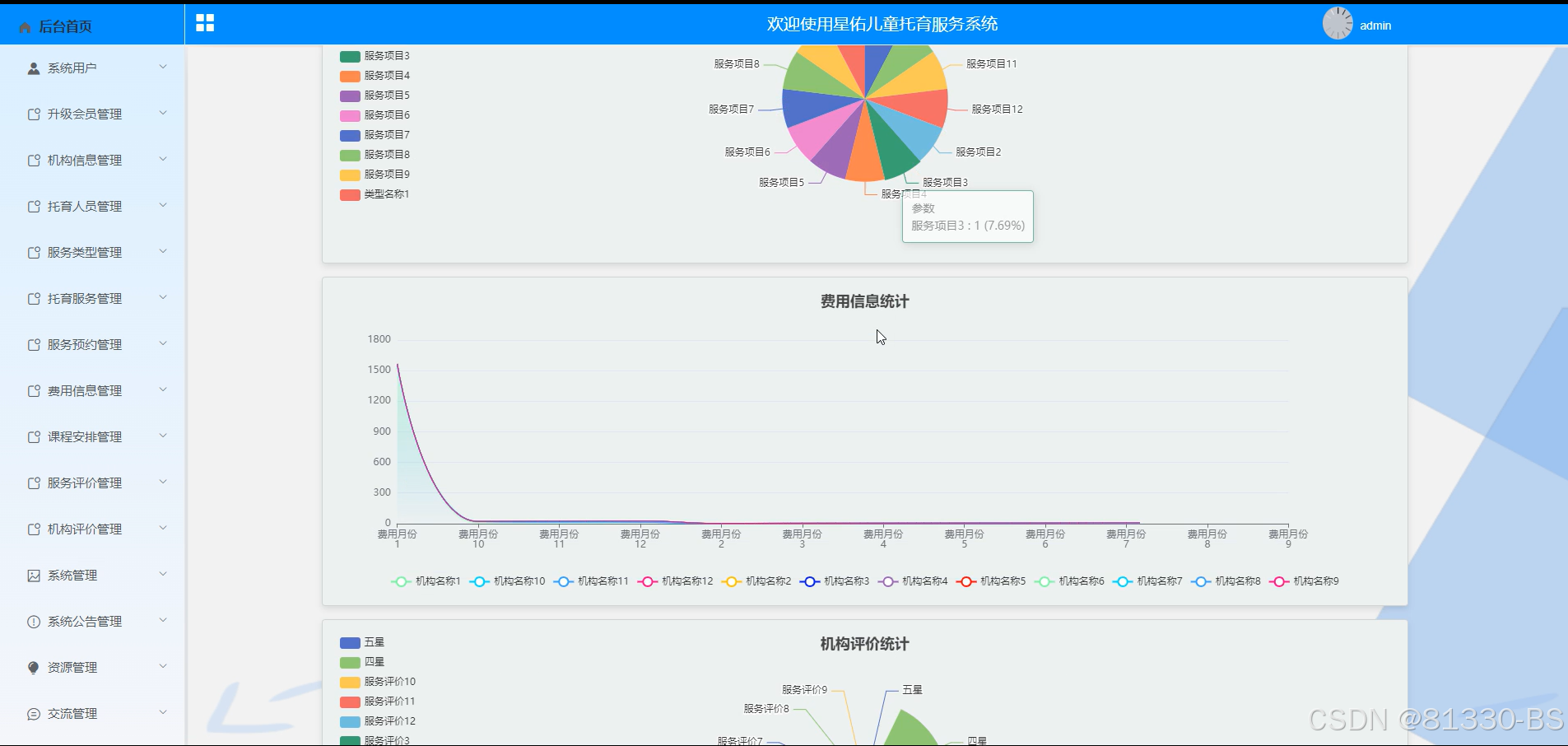Image resolution: width=1568 pixels, height=746 pixels.
Task: Click the admin avatar image
Action: pyautogui.click(x=1338, y=23)
